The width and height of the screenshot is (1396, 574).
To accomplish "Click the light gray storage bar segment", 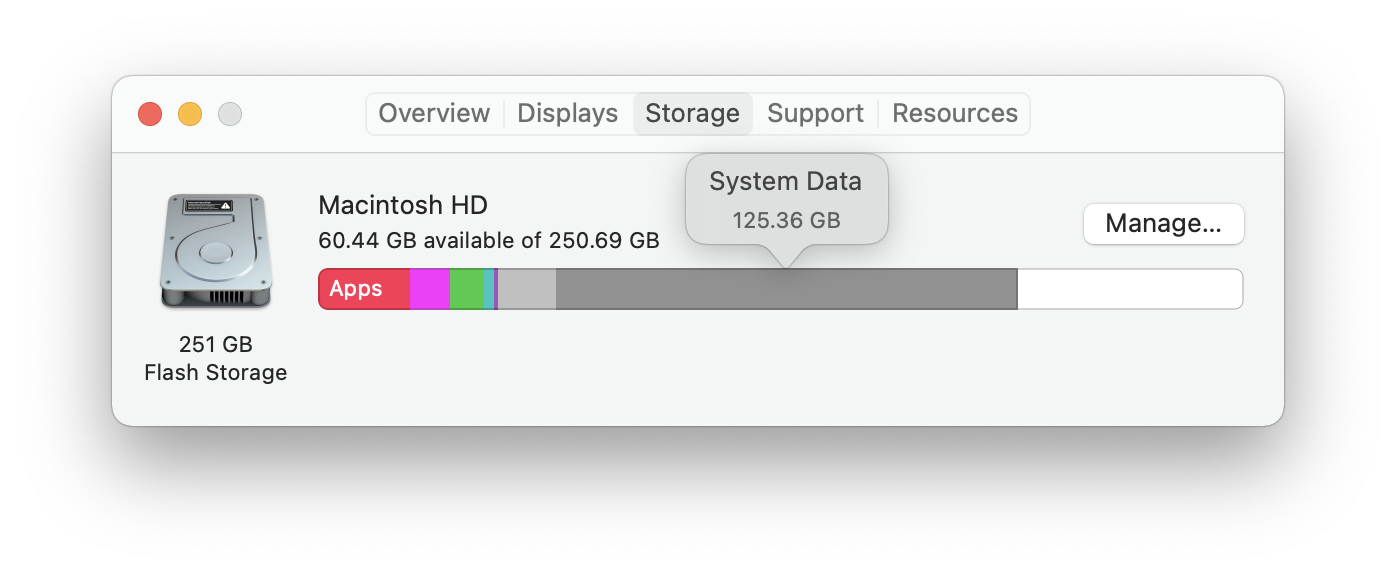I will 527,289.
